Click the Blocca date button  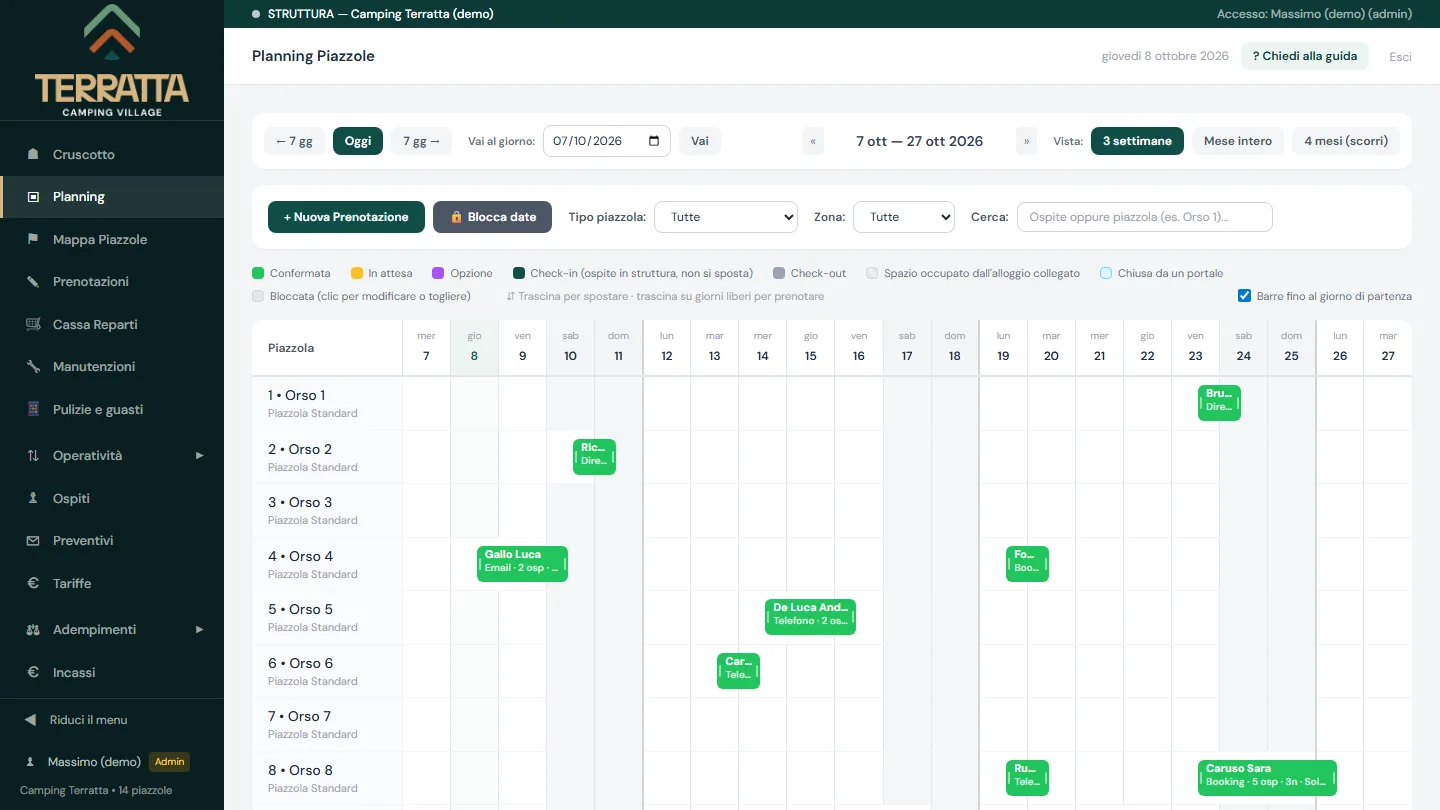tap(492, 217)
